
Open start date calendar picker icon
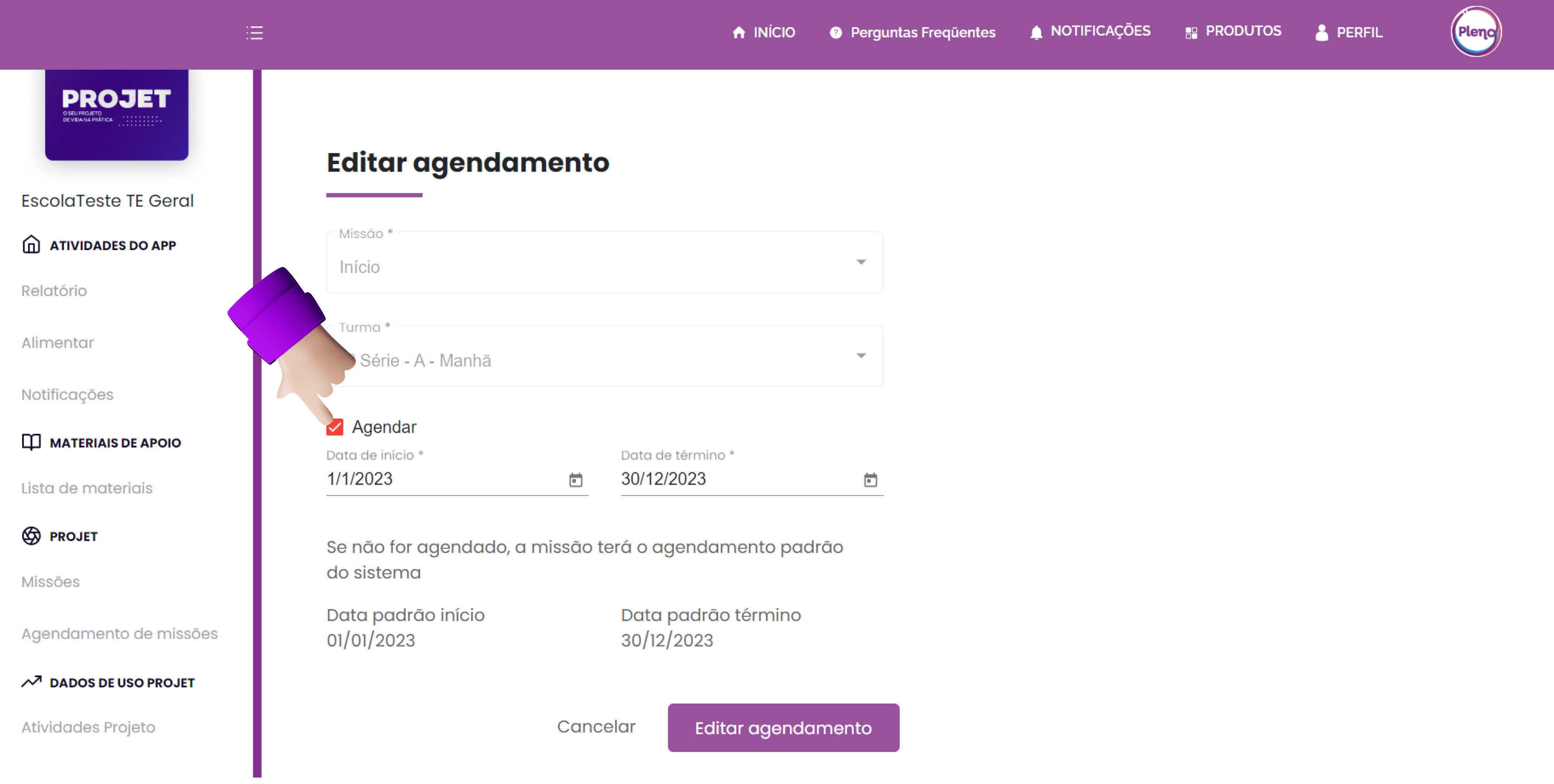coord(576,479)
